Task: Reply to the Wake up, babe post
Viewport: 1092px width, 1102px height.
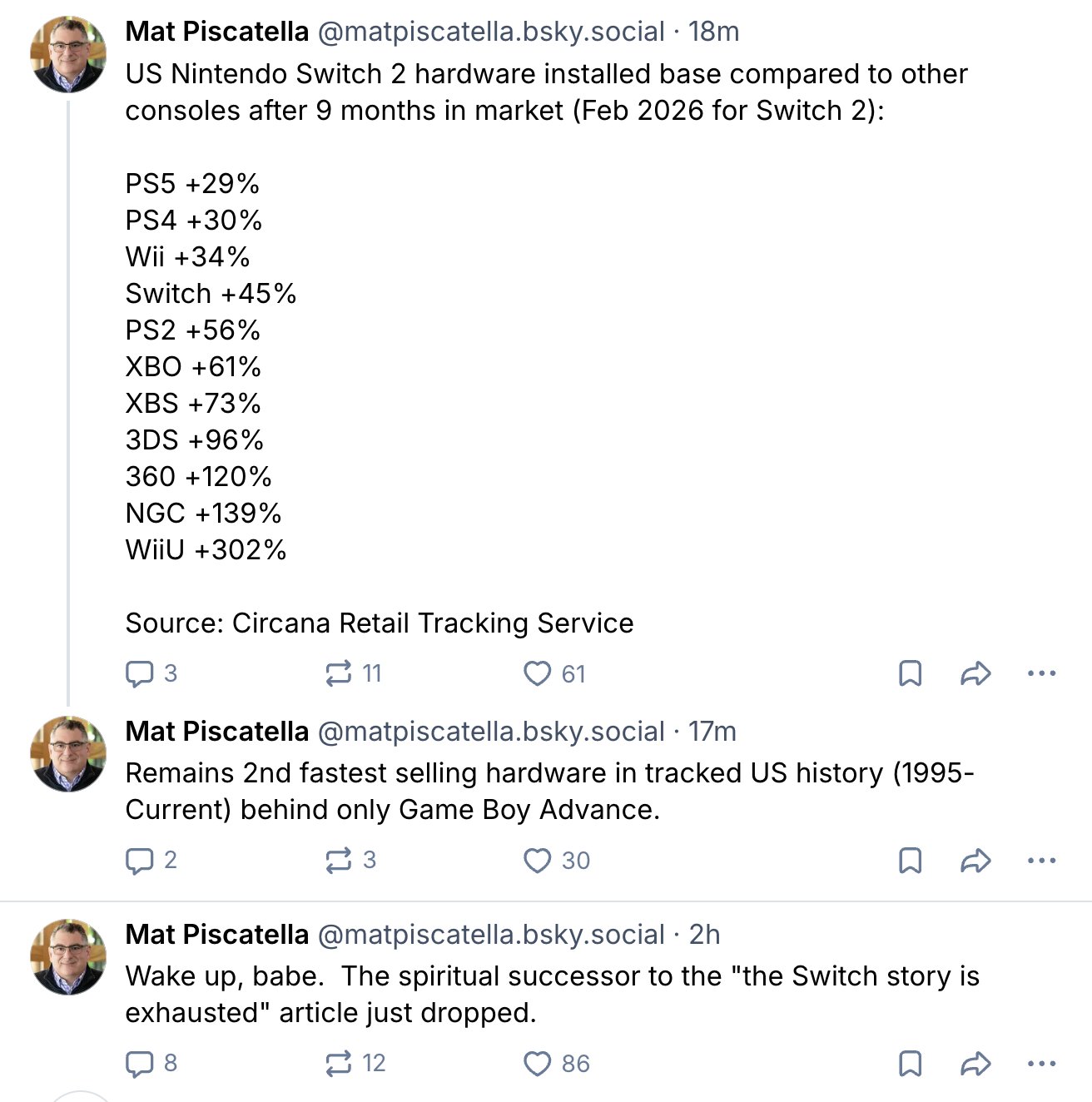Action: point(151,1063)
